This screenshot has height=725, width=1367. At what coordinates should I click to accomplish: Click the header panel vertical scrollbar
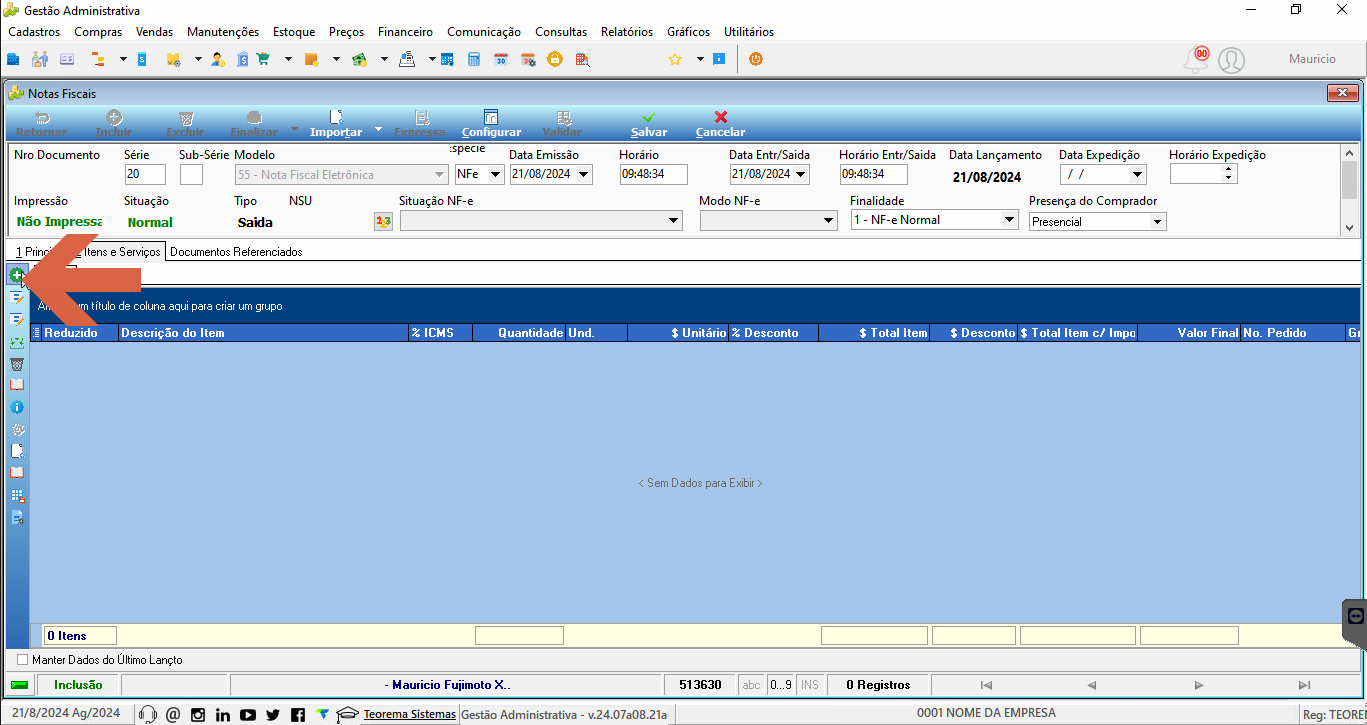tap(1349, 191)
